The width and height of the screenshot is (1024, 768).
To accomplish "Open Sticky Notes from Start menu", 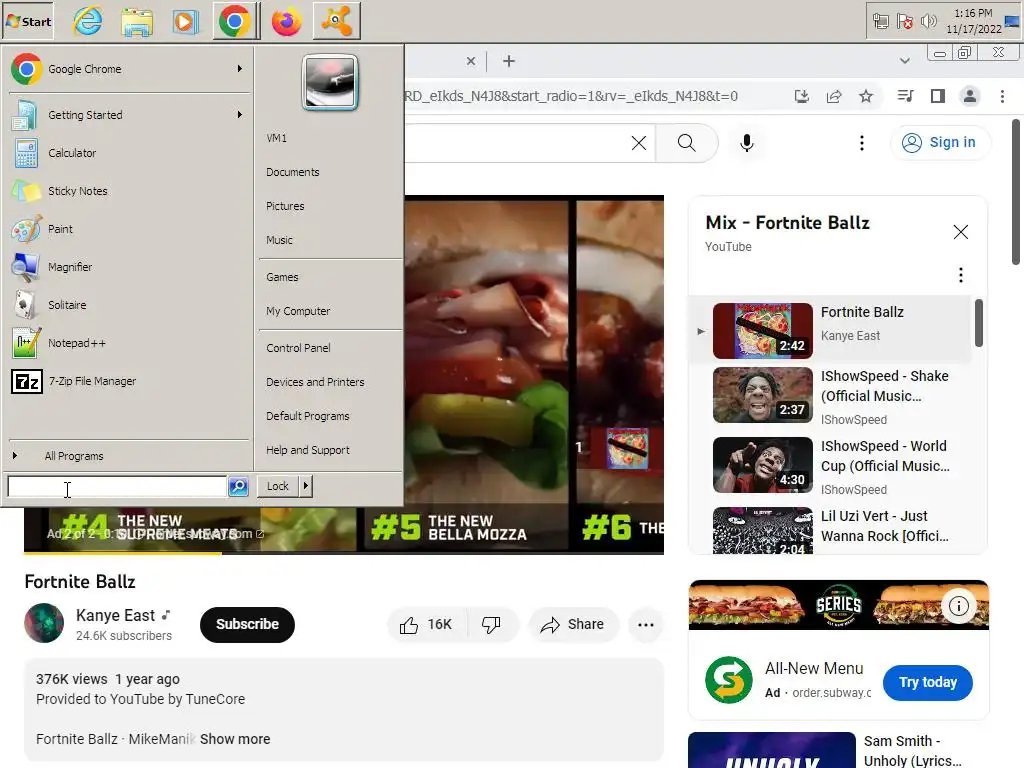I will [x=127, y=191].
